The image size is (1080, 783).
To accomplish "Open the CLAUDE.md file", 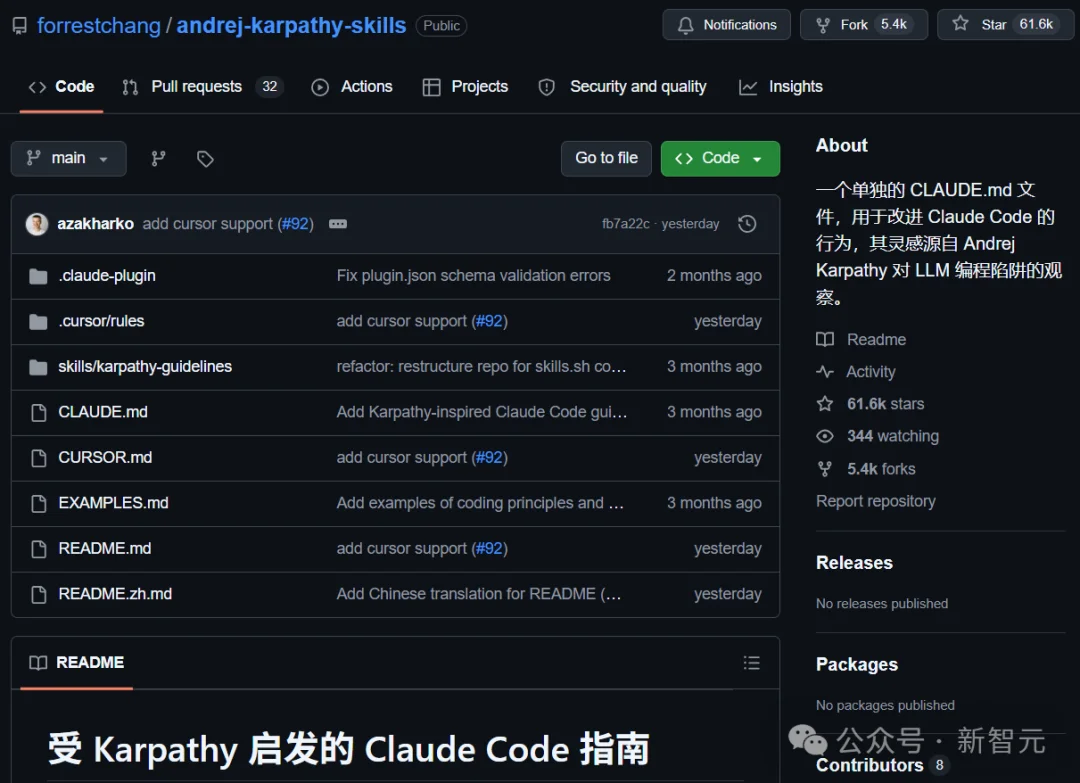I will coord(103,412).
